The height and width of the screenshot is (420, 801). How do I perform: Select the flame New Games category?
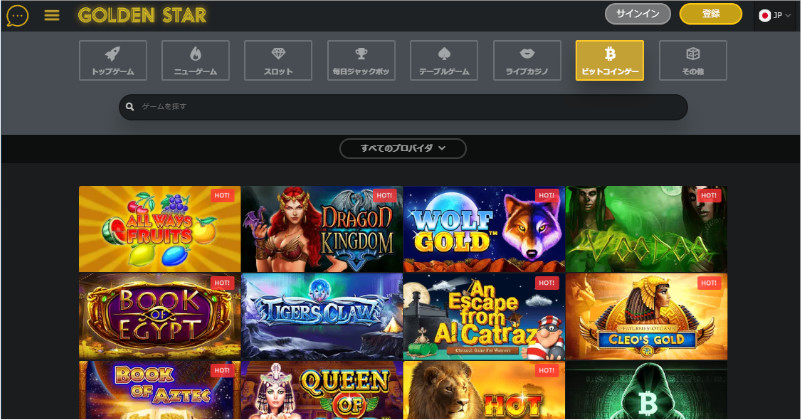click(x=196, y=60)
